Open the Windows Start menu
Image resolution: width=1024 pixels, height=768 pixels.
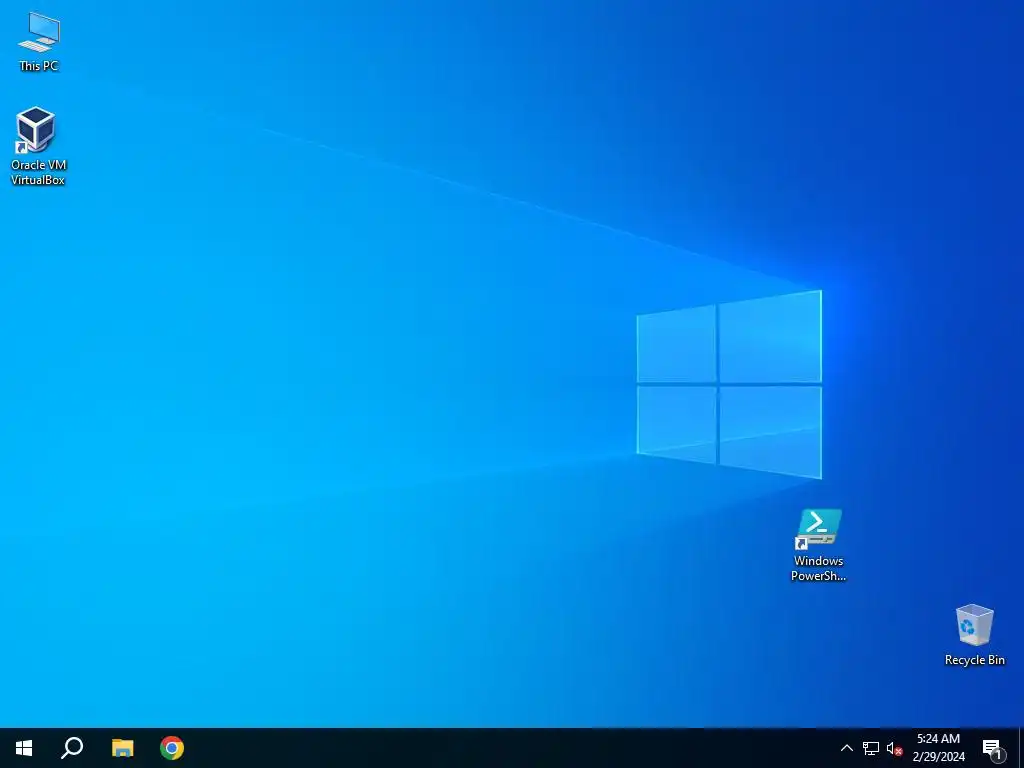click(24, 748)
